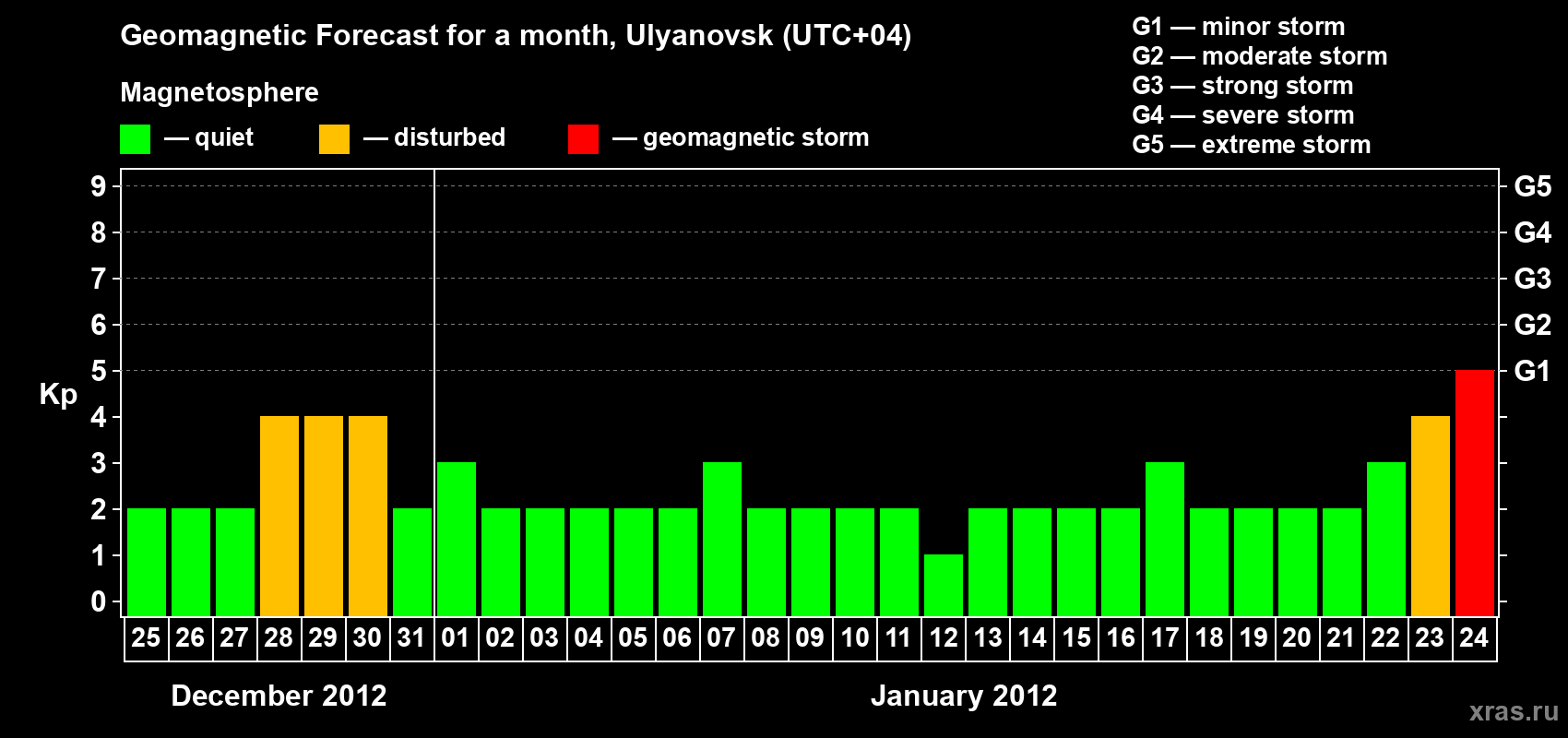Click the 'G5 — extreme storm' legend line
Screen dimensions: 1568x738
(1252, 145)
